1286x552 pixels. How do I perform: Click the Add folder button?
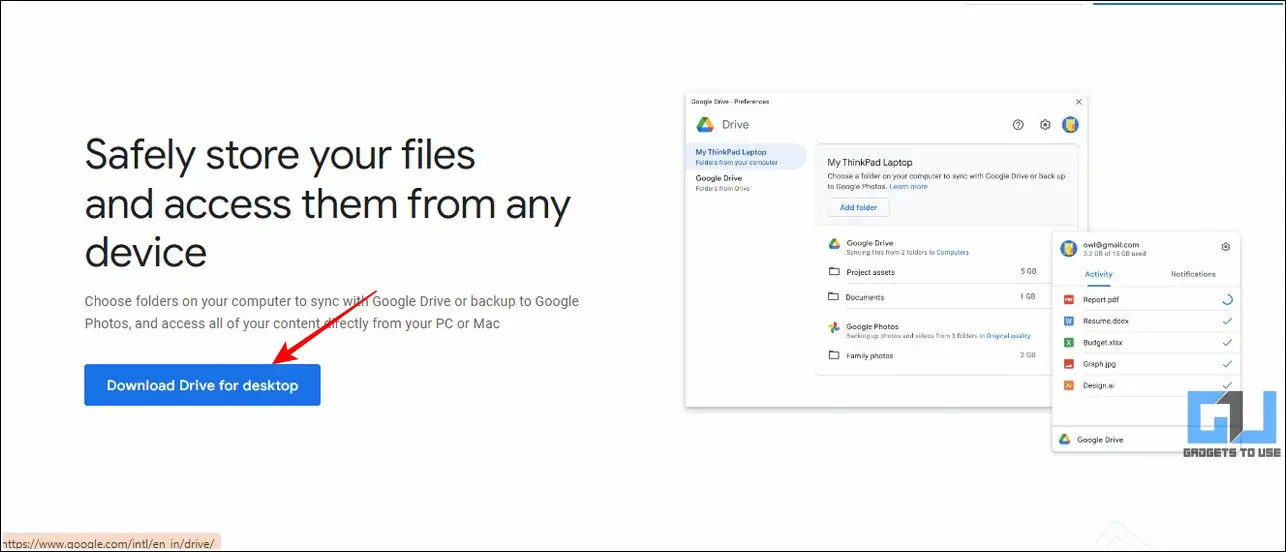click(858, 207)
